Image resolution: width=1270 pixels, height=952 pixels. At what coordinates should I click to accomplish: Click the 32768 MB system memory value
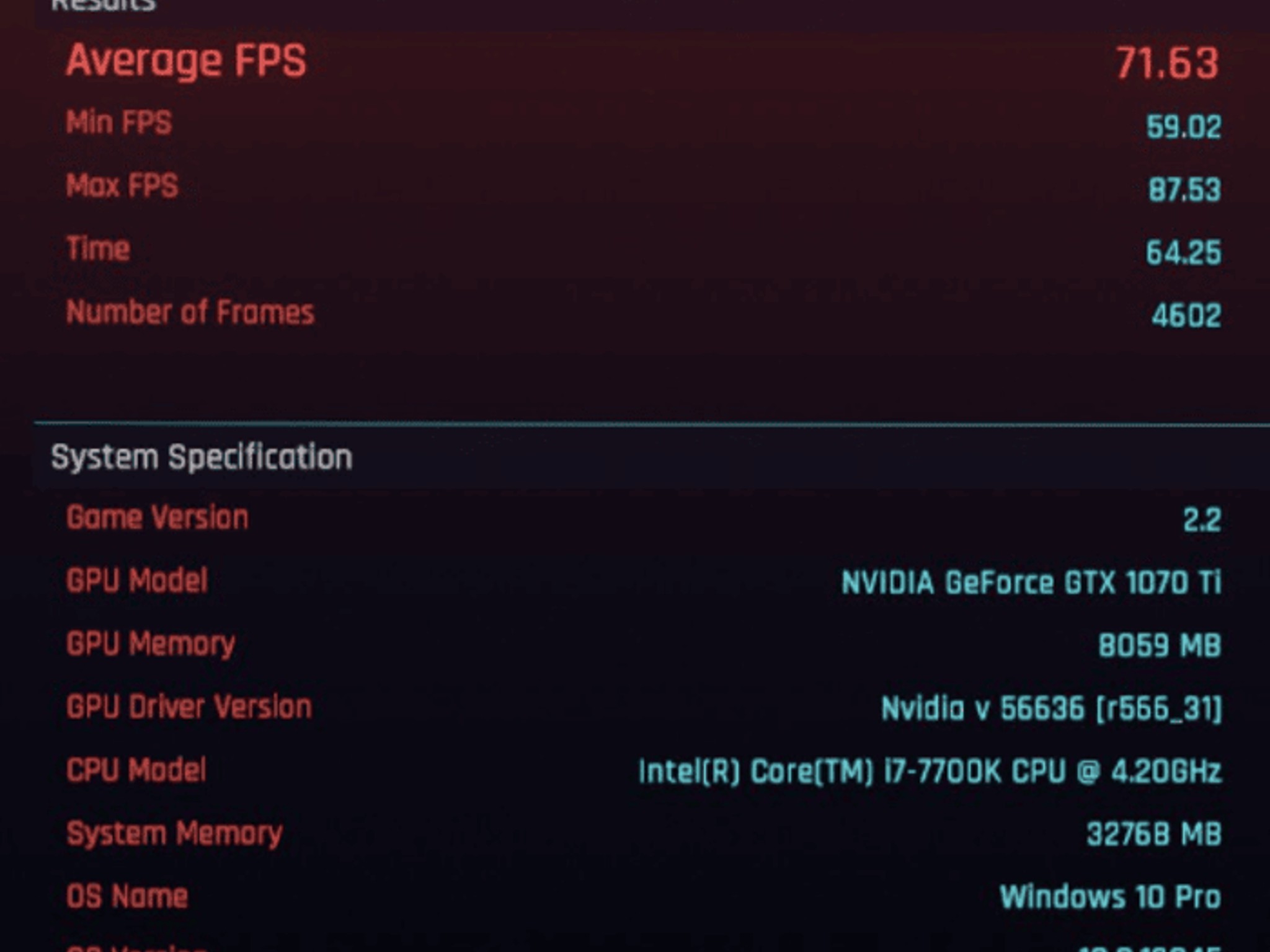click(1154, 835)
